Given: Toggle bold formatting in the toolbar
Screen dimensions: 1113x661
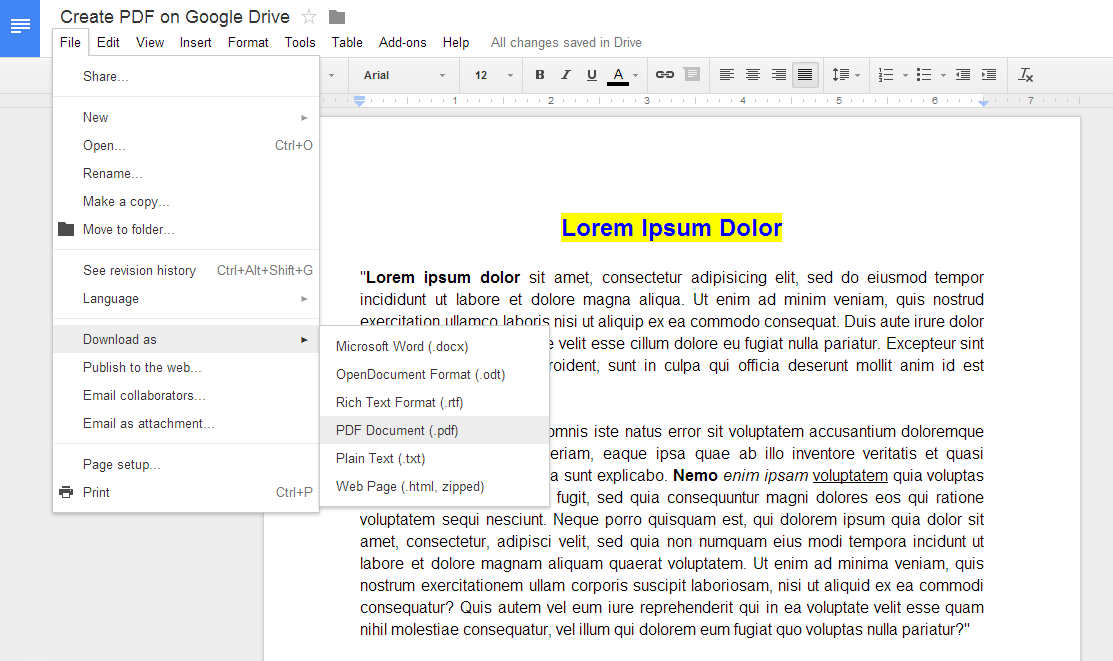Looking at the screenshot, I should 539,75.
